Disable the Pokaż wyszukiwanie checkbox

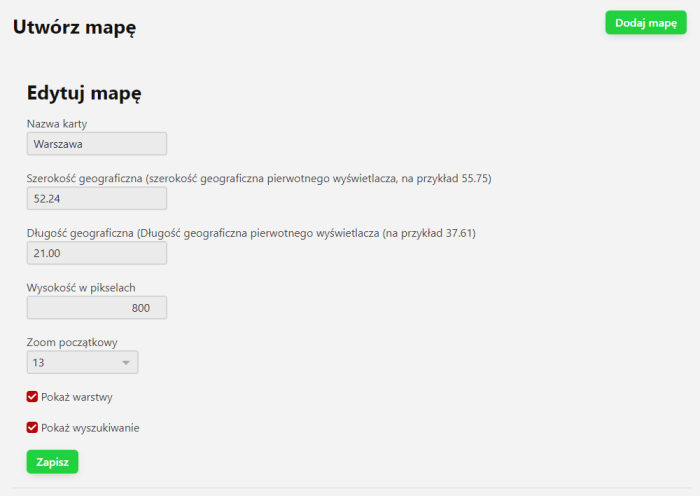point(32,428)
